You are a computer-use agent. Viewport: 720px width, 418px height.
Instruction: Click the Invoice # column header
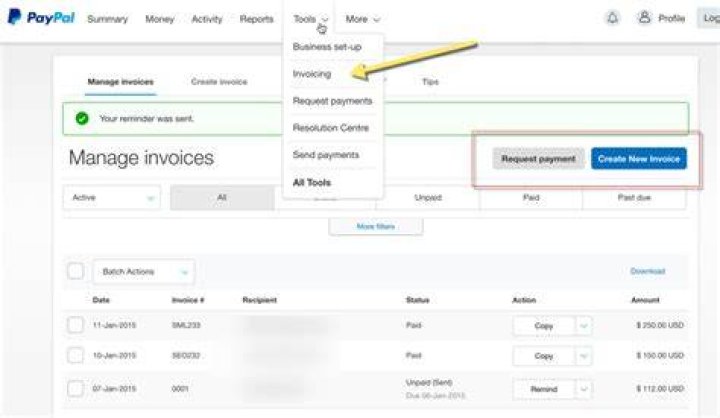tap(188, 300)
